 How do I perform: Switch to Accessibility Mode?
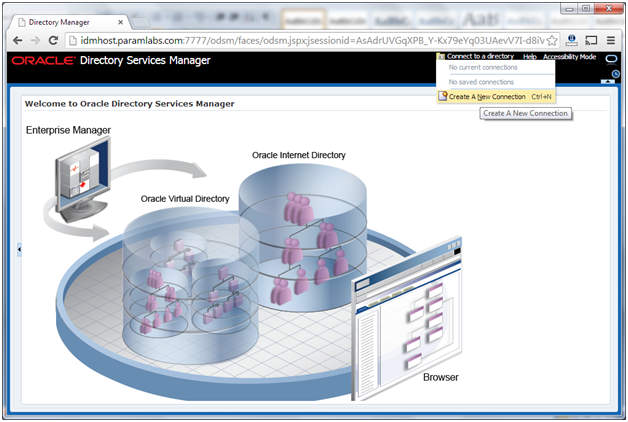(570, 57)
